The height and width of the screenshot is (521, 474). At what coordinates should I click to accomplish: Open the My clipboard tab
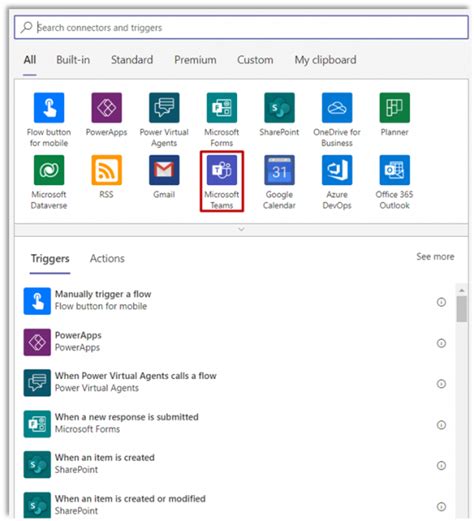(x=325, y=60)
